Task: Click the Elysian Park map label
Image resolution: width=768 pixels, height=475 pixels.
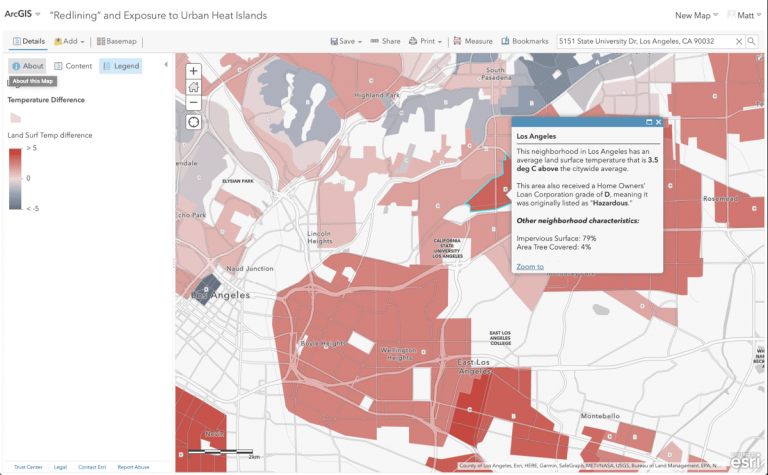Action: [x=238, y=181]
